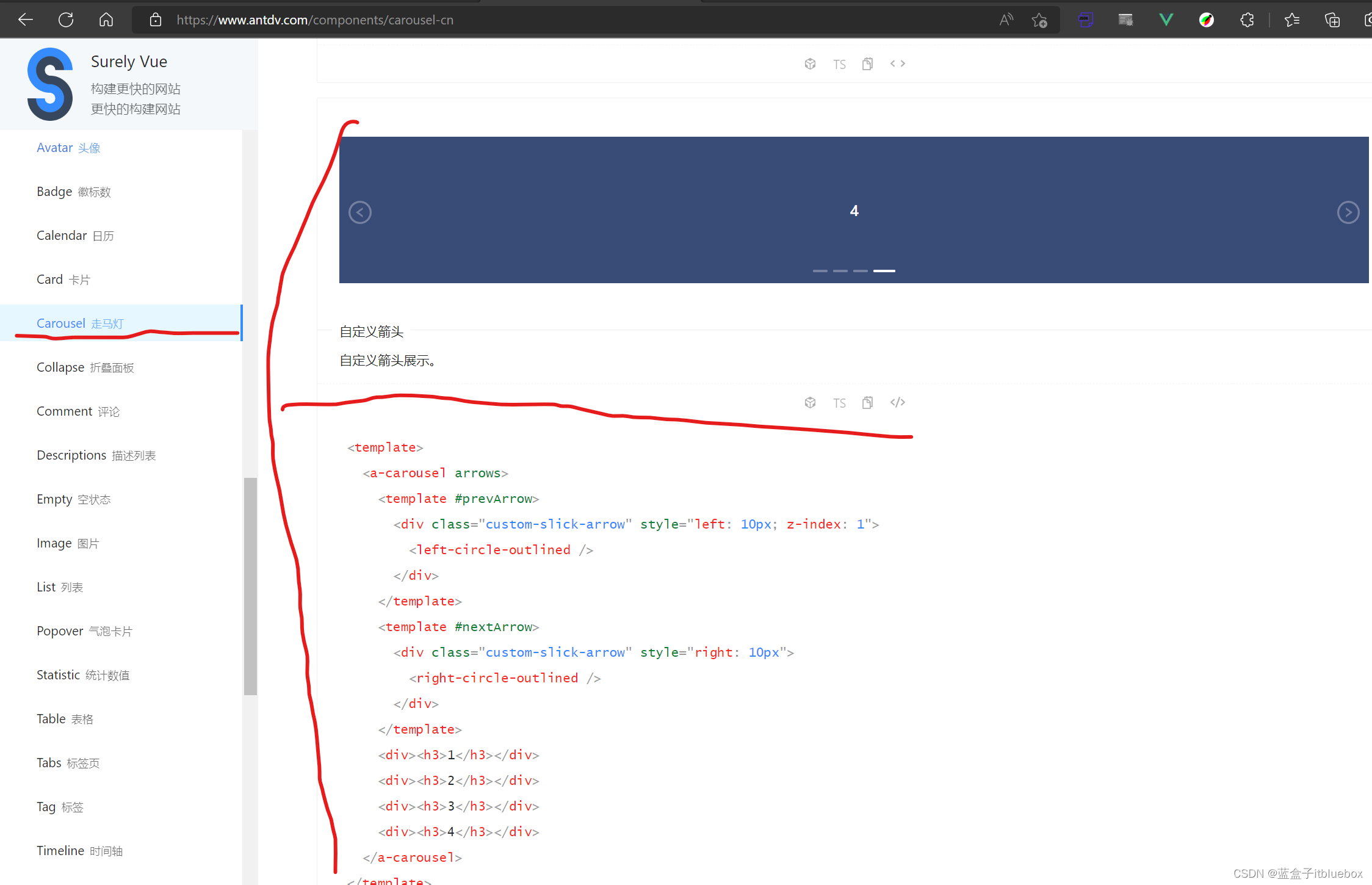Copy the lower demo code
The height and width of the screenshot is (885, 1372).
867,402
